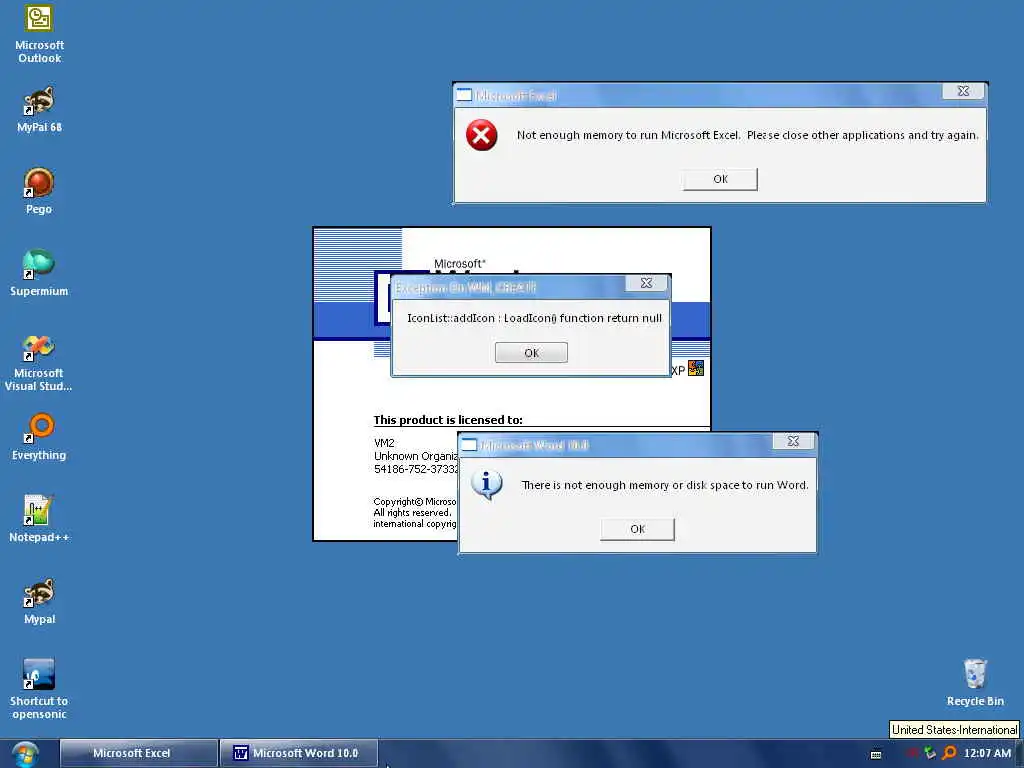This screenshot has height=768, width=1024.
Task: Select the Supermium desktop shortcut
Action: tap(39, 274)
